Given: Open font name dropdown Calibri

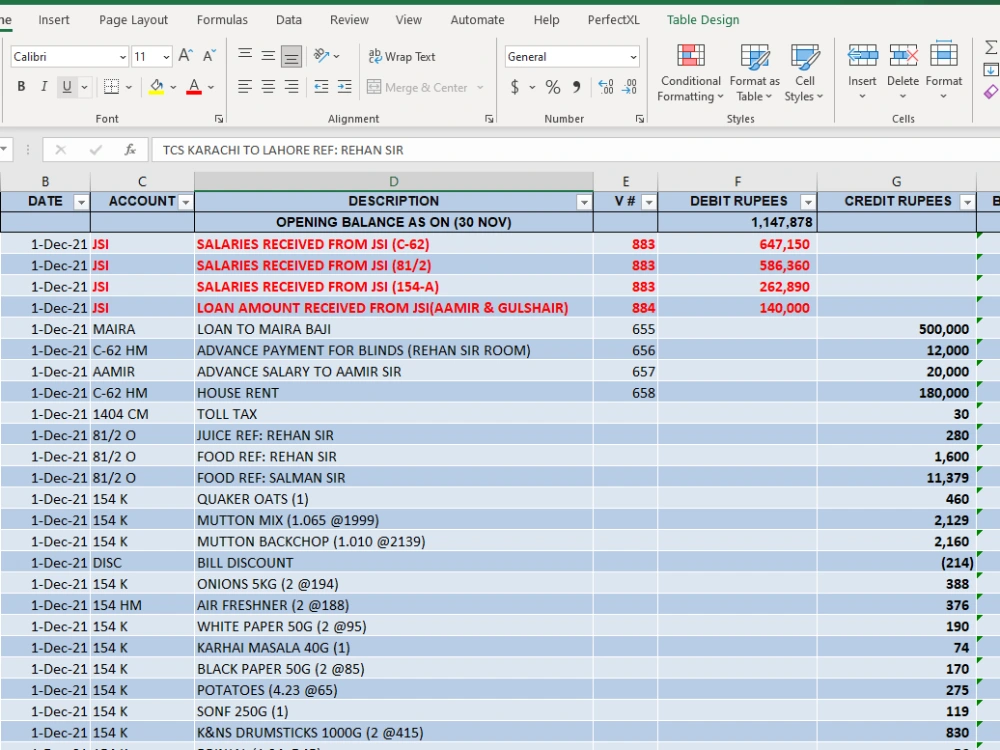Looking at the screenshot, I should point(122,57).
